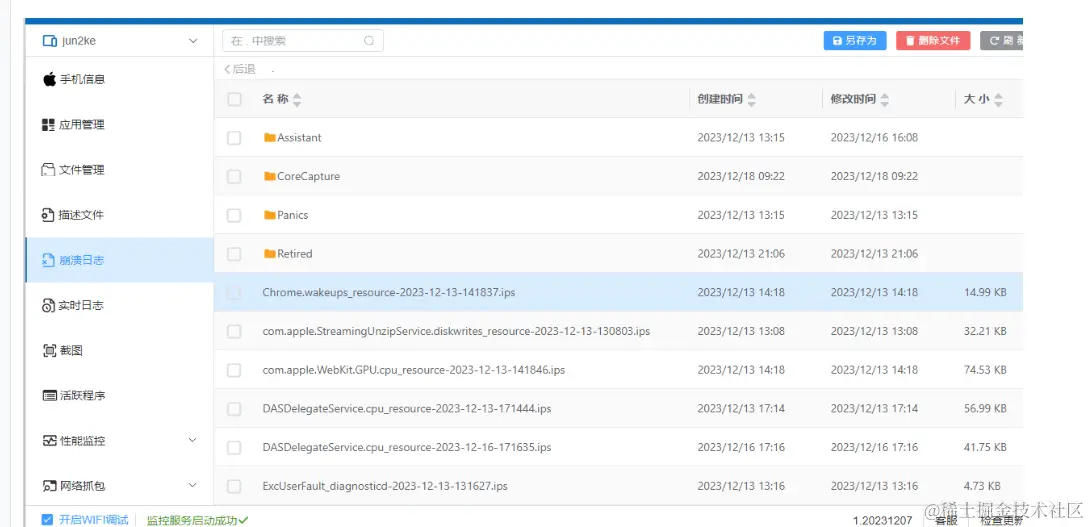Select DASDelegateService.cpu_resource-2023-12-13-171444.ips file

[x=407, y=409]
